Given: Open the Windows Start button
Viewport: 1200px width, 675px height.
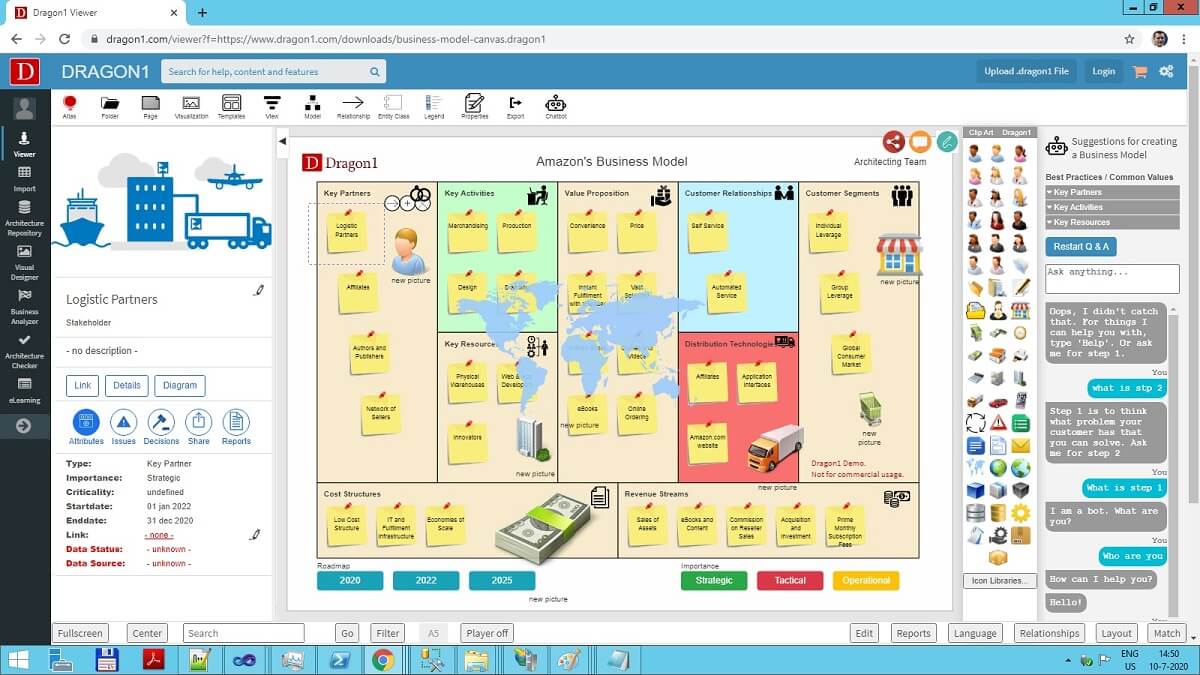Looking at the screenshot, I should (18, 660).
